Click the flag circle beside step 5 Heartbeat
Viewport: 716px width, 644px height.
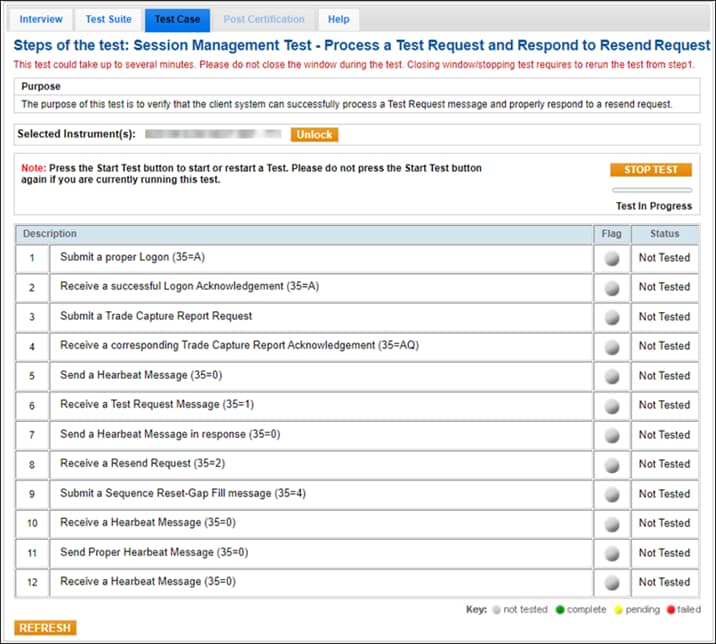611,376
